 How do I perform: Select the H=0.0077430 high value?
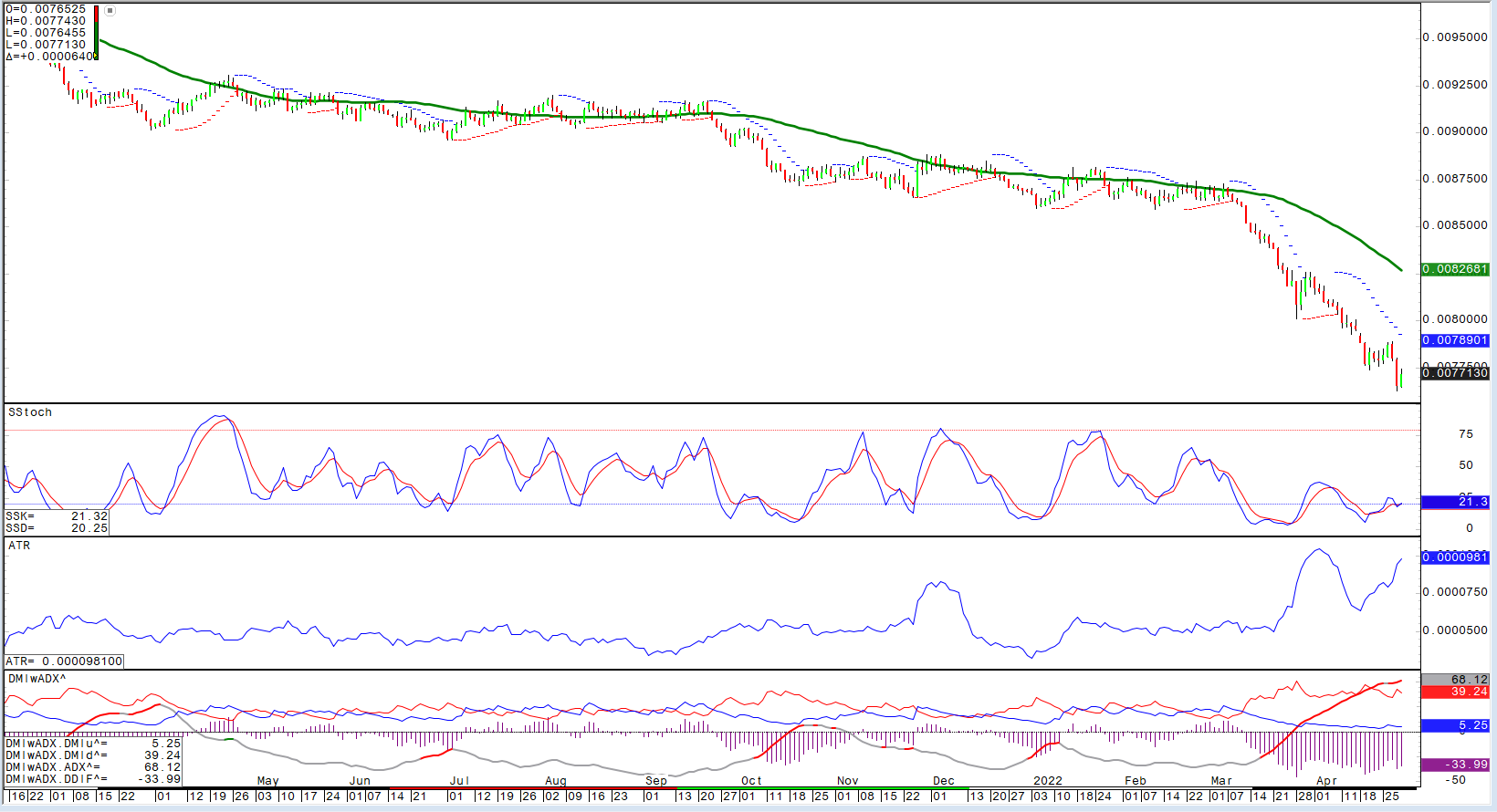[x=46, y=21]
